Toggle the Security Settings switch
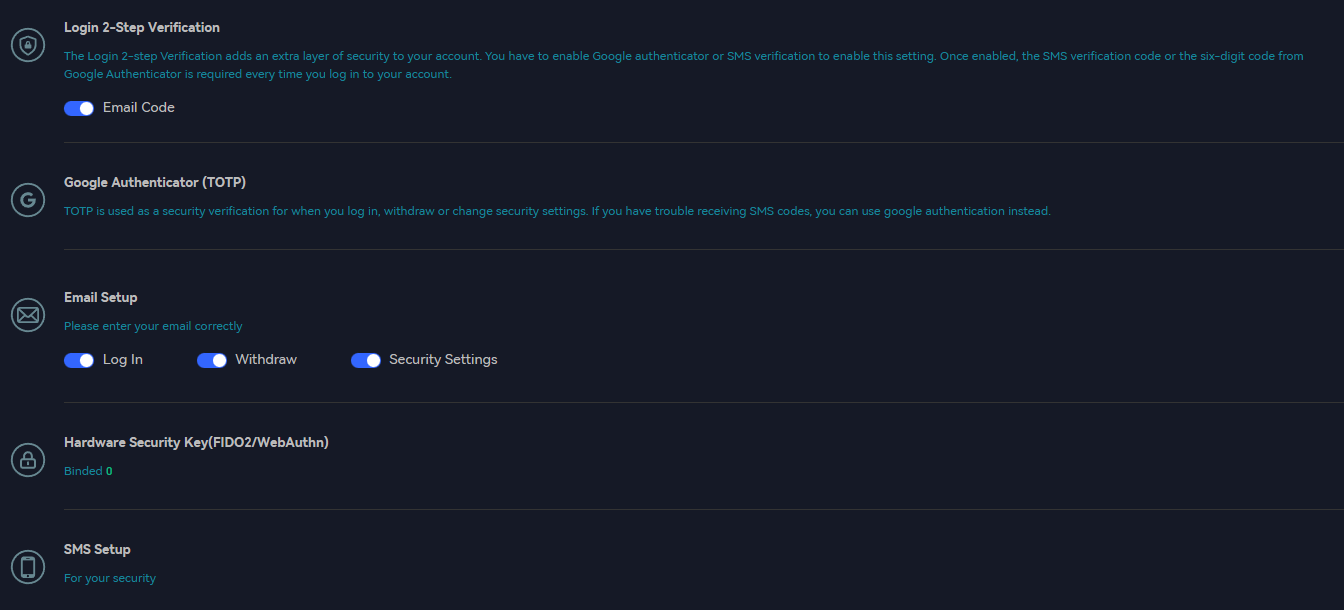Viewport: 1344px width, 610px height. tap(366, 360)
